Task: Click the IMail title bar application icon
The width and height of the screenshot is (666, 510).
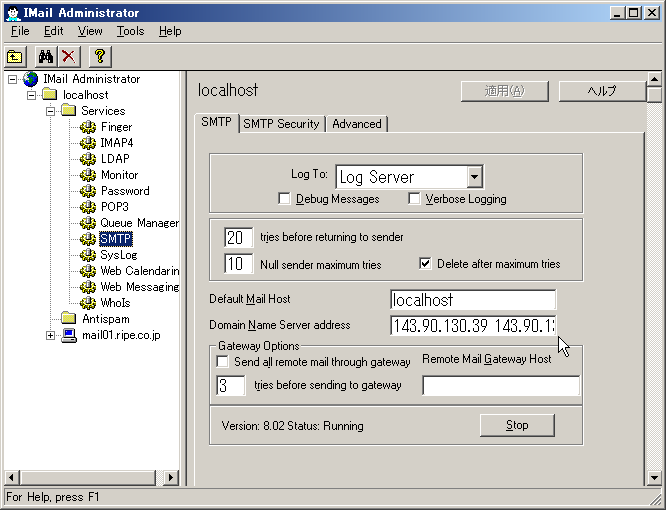Action: pyautogui.click(x=13, y=13)
